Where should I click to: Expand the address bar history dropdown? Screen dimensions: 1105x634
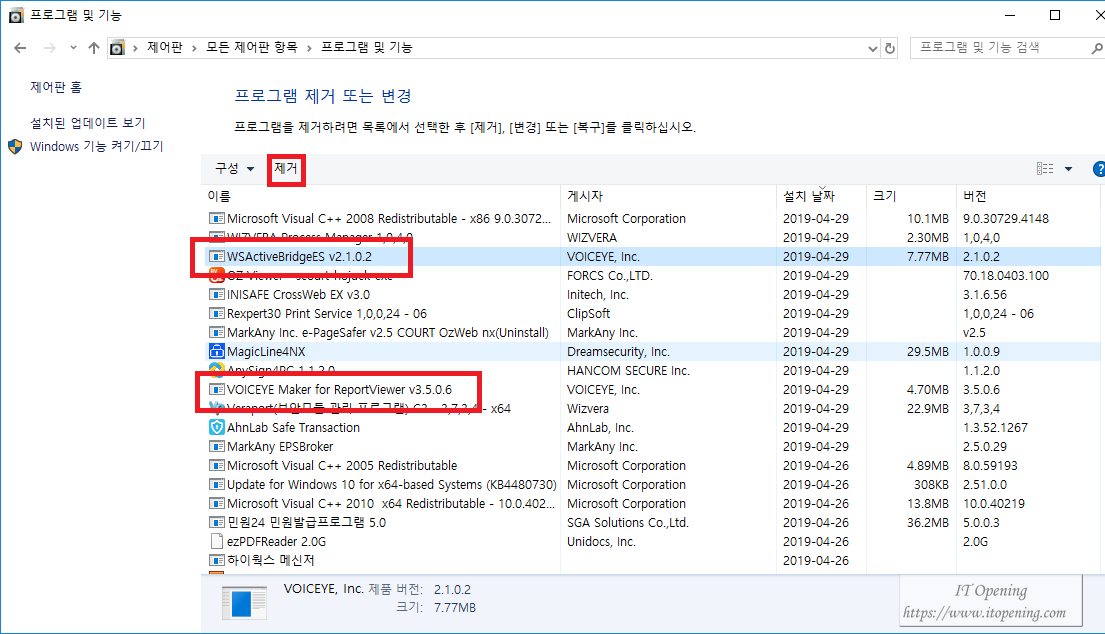tap(872, 49)
